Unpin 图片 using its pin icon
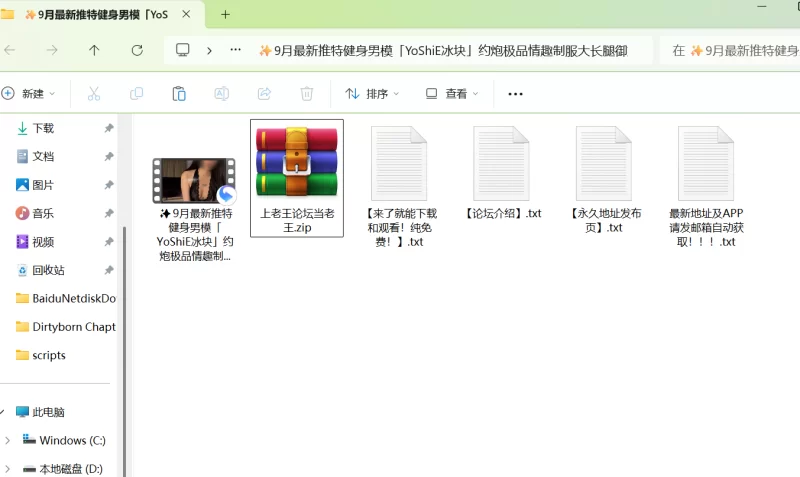 pyautogui.click(x=109, y=185)
